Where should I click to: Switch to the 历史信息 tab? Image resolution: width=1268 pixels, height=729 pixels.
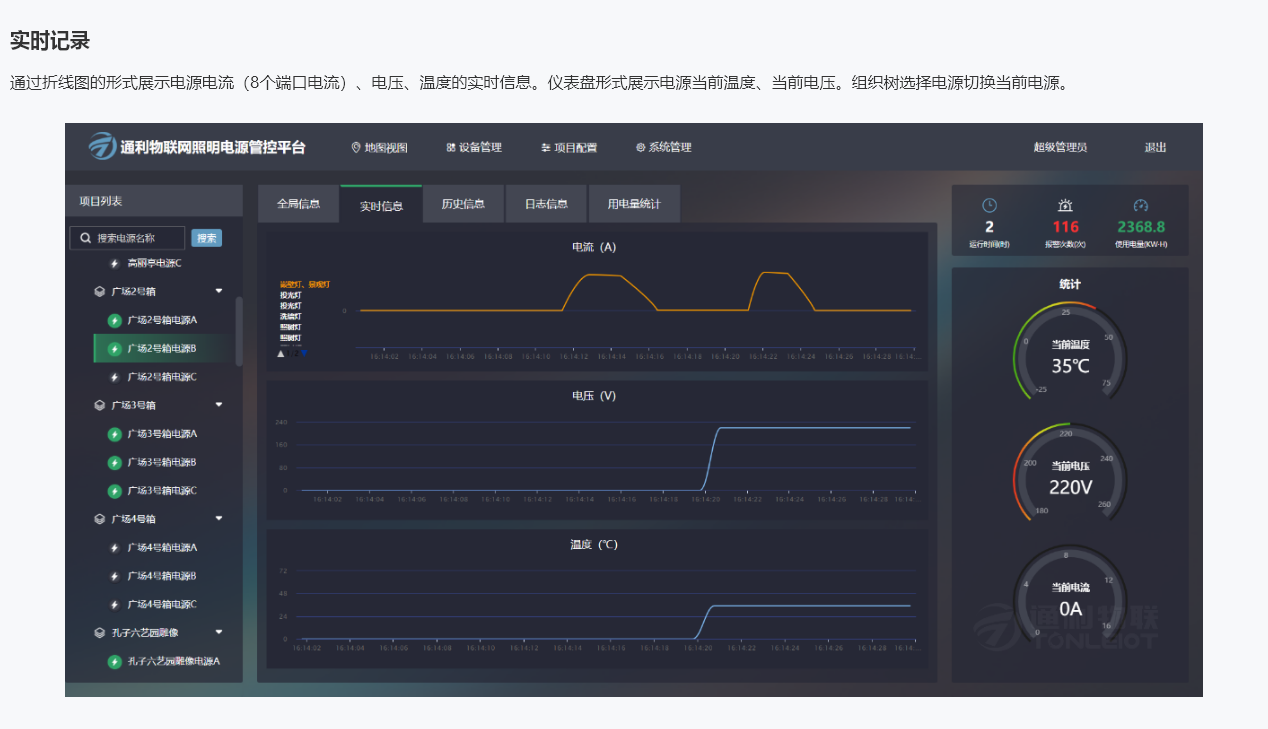(x=463, y=204)
